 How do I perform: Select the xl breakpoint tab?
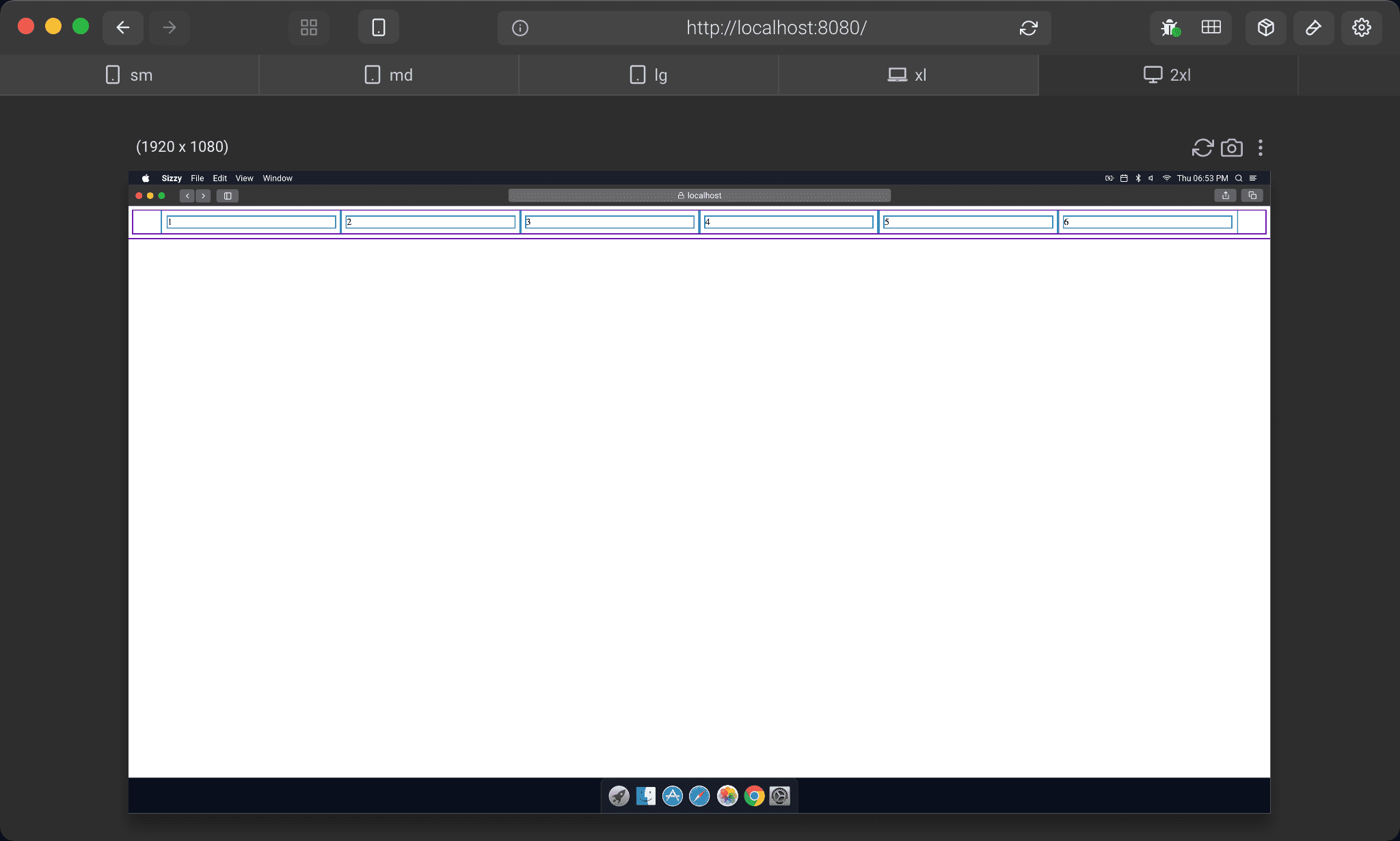(908, 75)
